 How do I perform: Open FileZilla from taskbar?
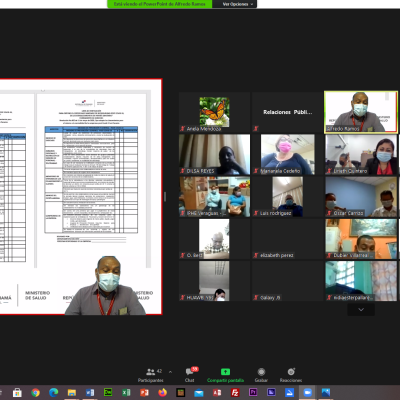tap(235, 393)
